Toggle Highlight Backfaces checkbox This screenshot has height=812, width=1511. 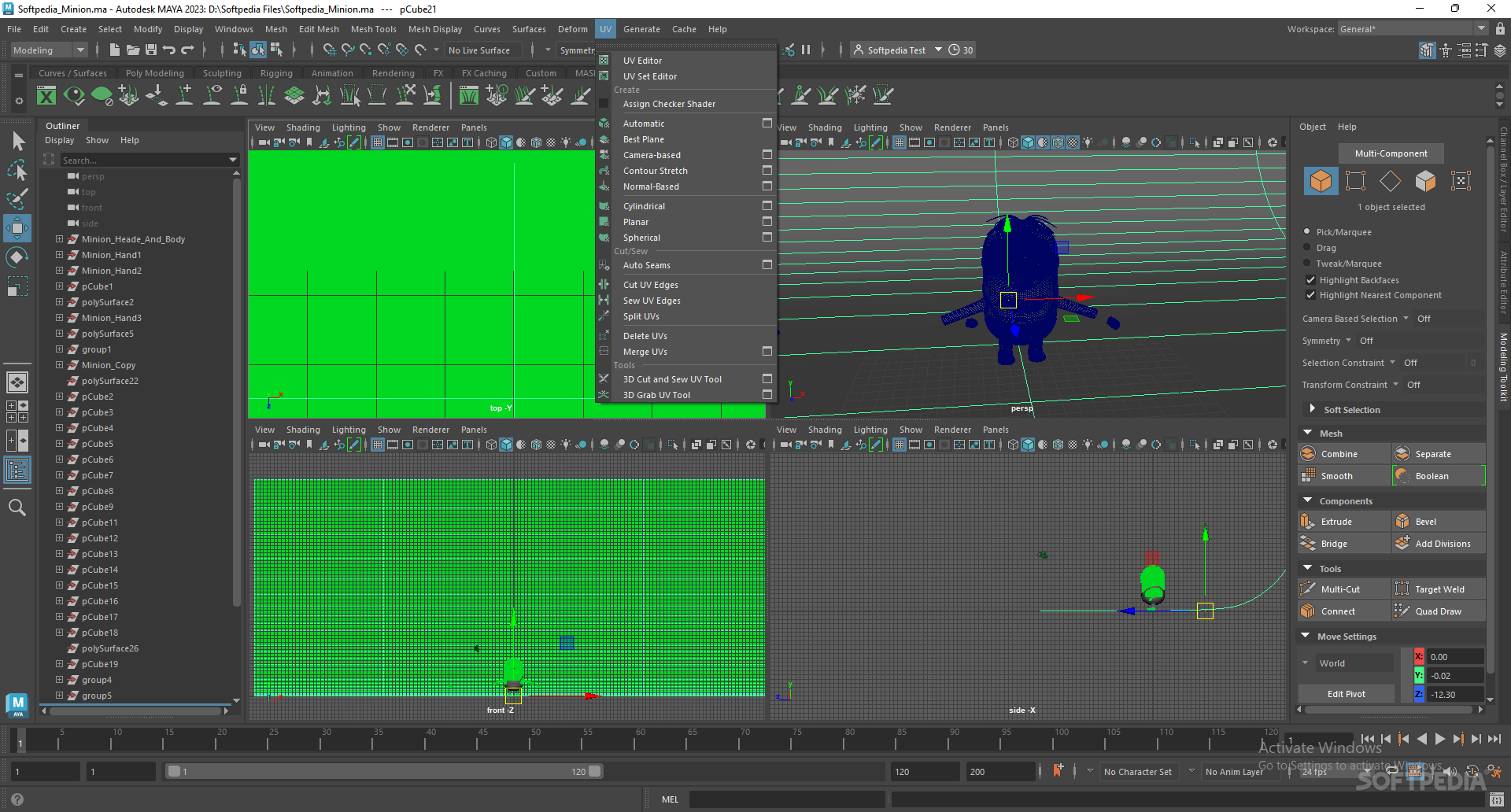[1310, 279]
